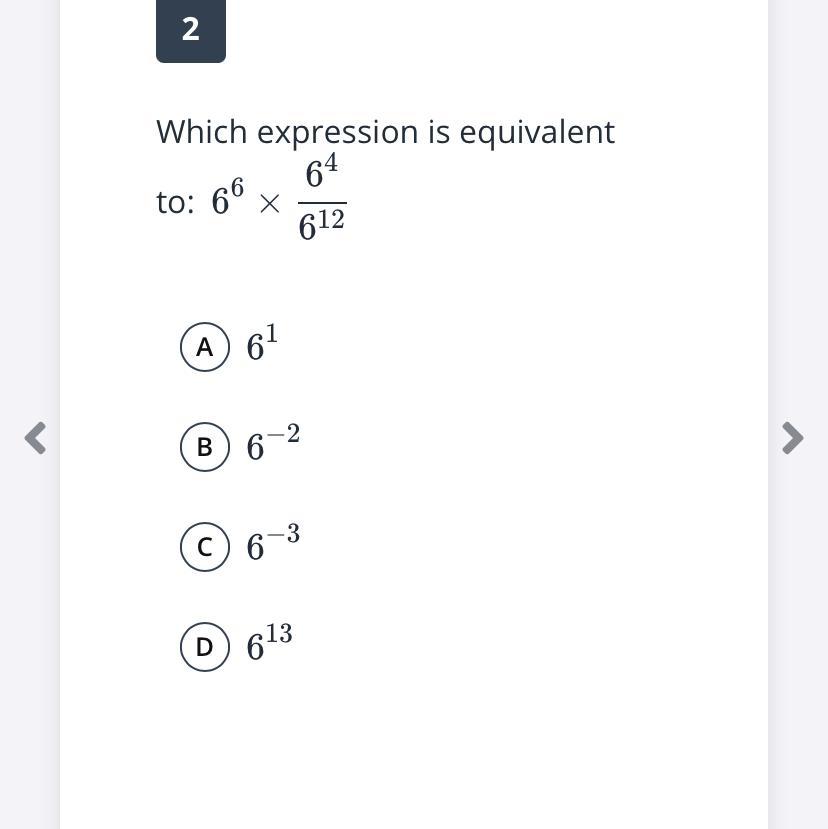Click the 6 to the -3 answer text
This screenshot has height=829, width=828.
273,544
